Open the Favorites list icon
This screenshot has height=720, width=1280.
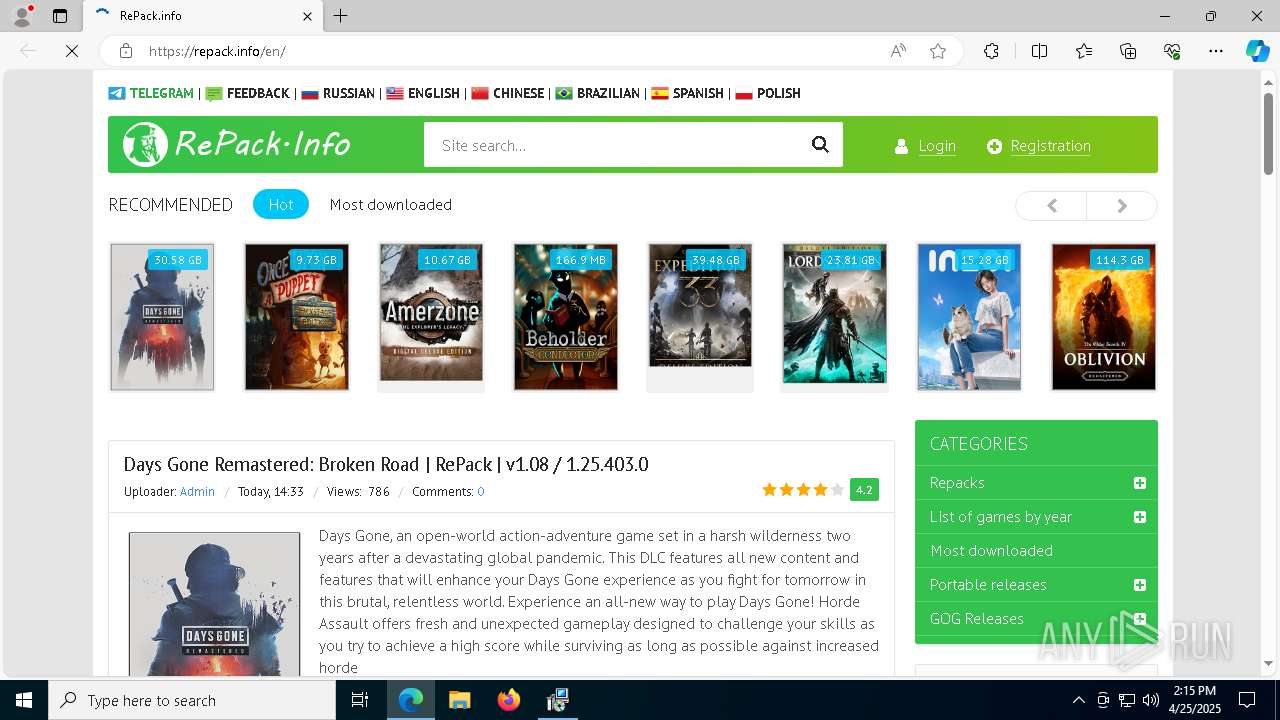[1084, 51]
